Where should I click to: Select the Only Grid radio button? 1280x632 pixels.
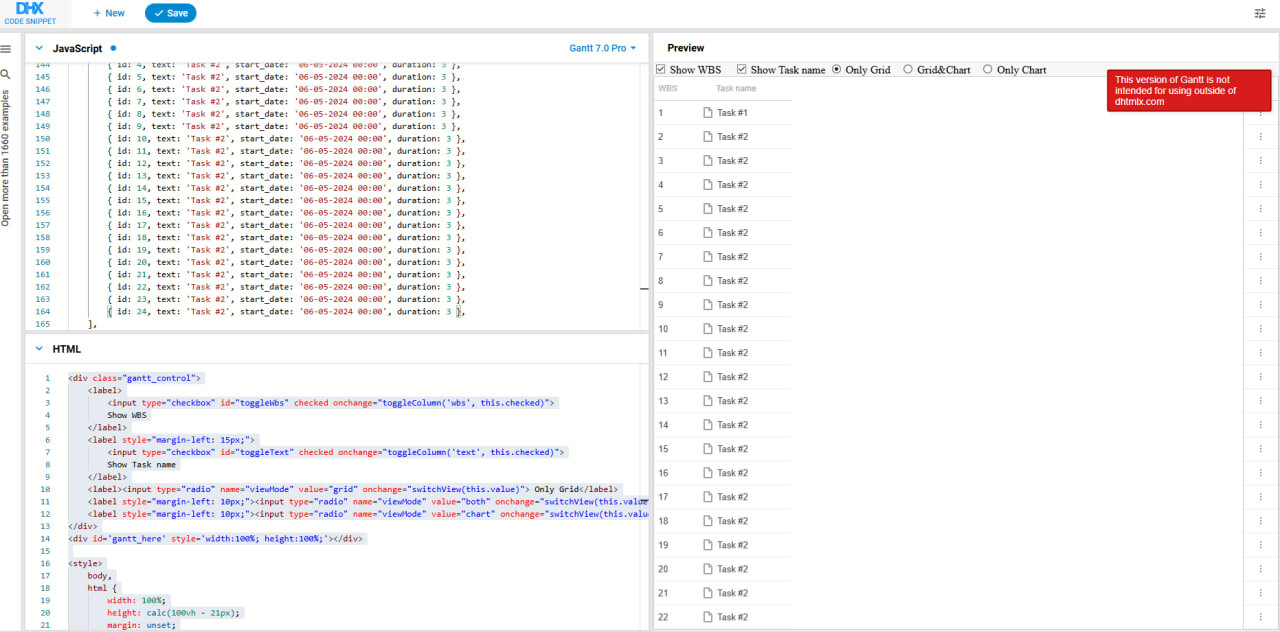click(837, 70)
